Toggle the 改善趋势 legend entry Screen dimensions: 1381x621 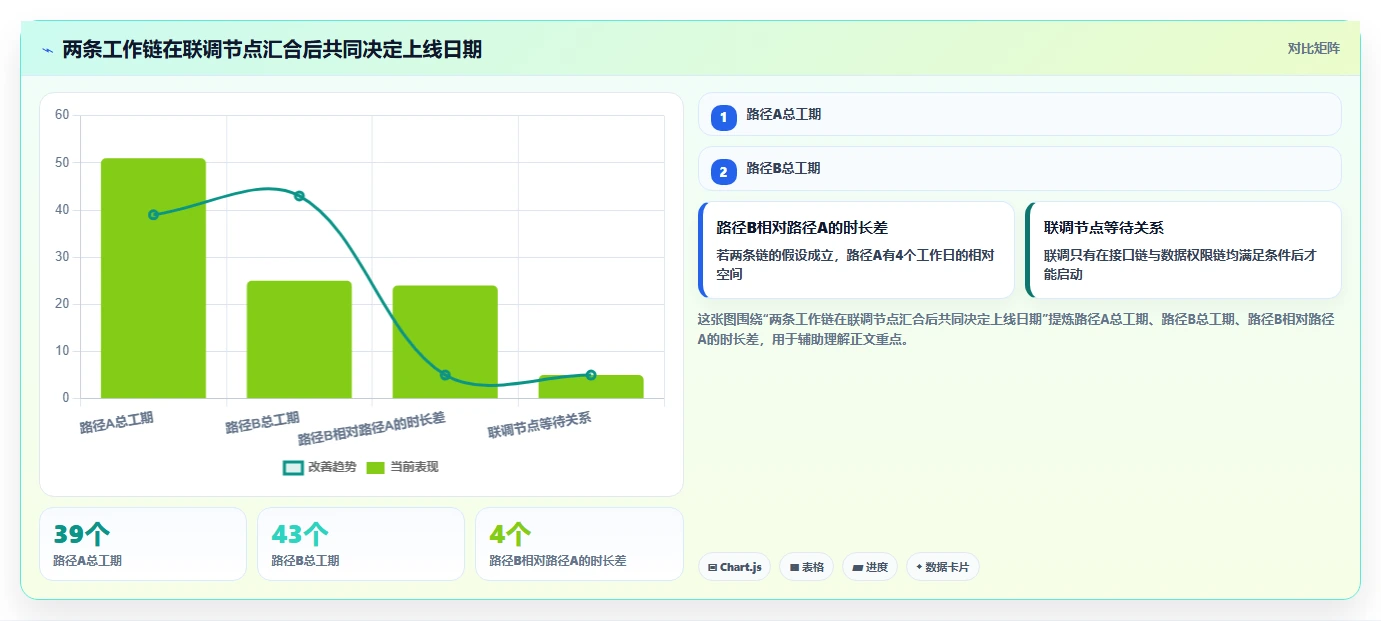pos(320,467)
